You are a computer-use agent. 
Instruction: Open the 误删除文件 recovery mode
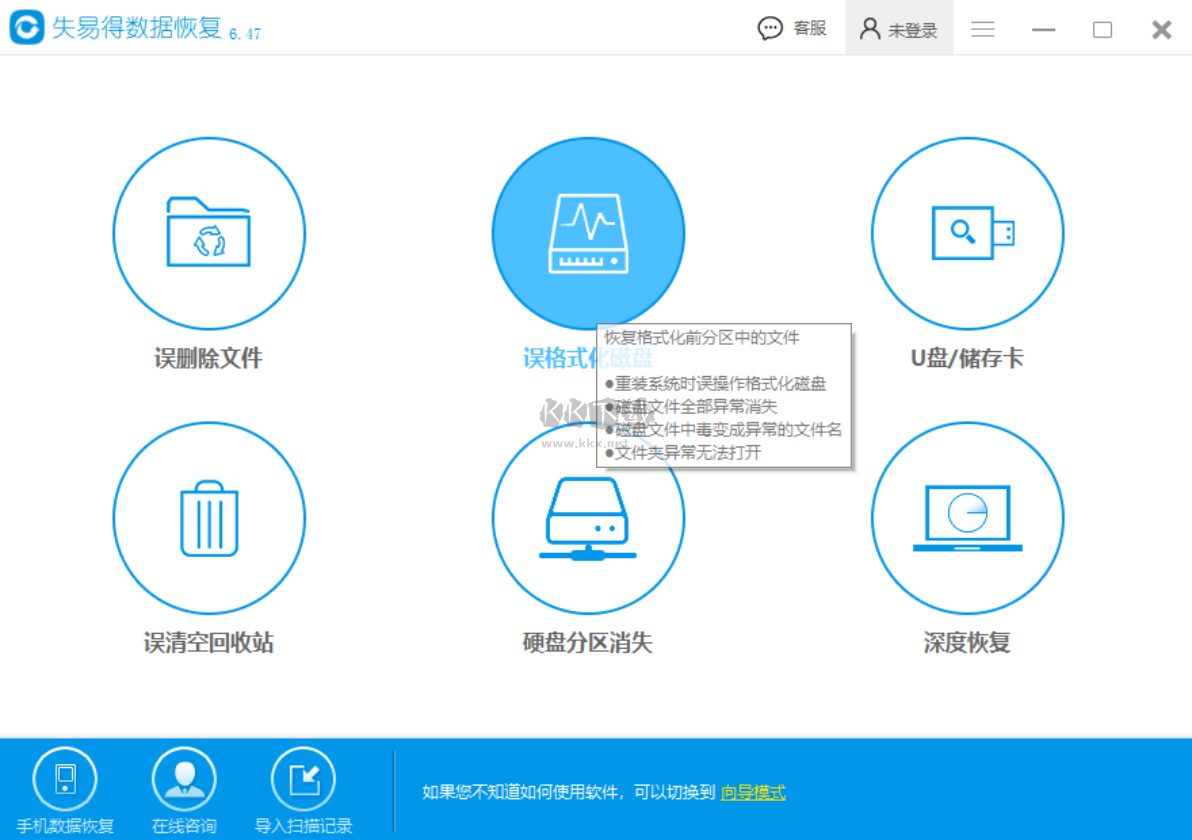(208, 232)
